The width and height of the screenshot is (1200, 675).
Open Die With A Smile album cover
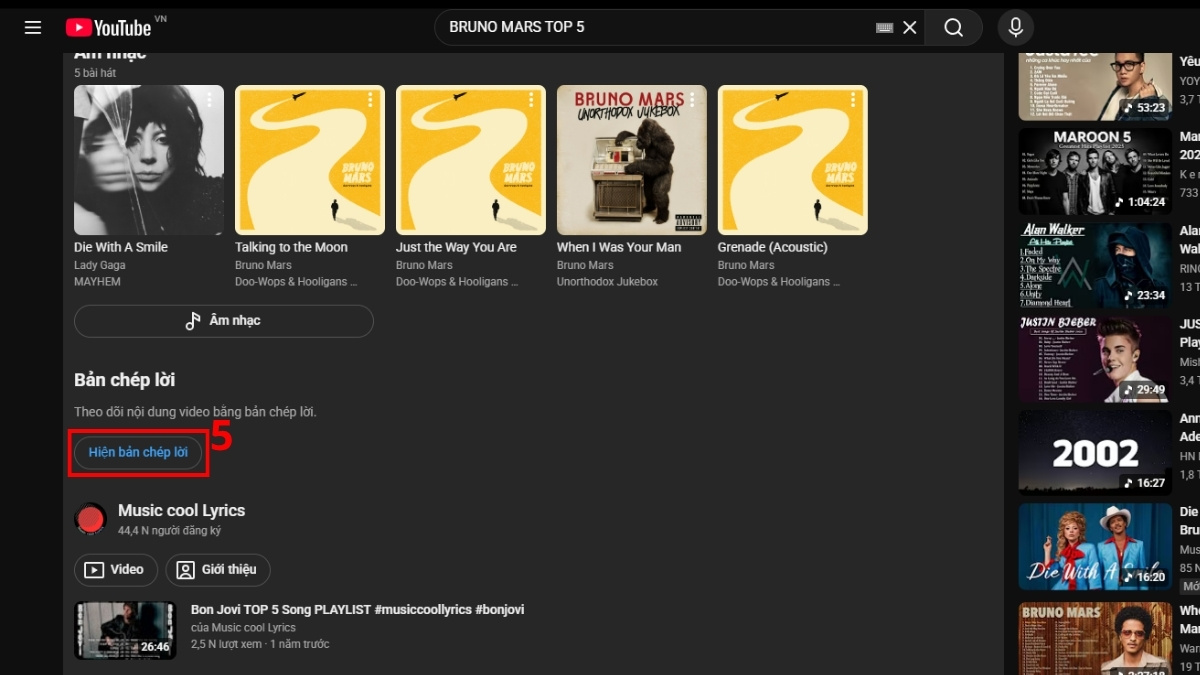pyautogui.click(x=149, y=160)
